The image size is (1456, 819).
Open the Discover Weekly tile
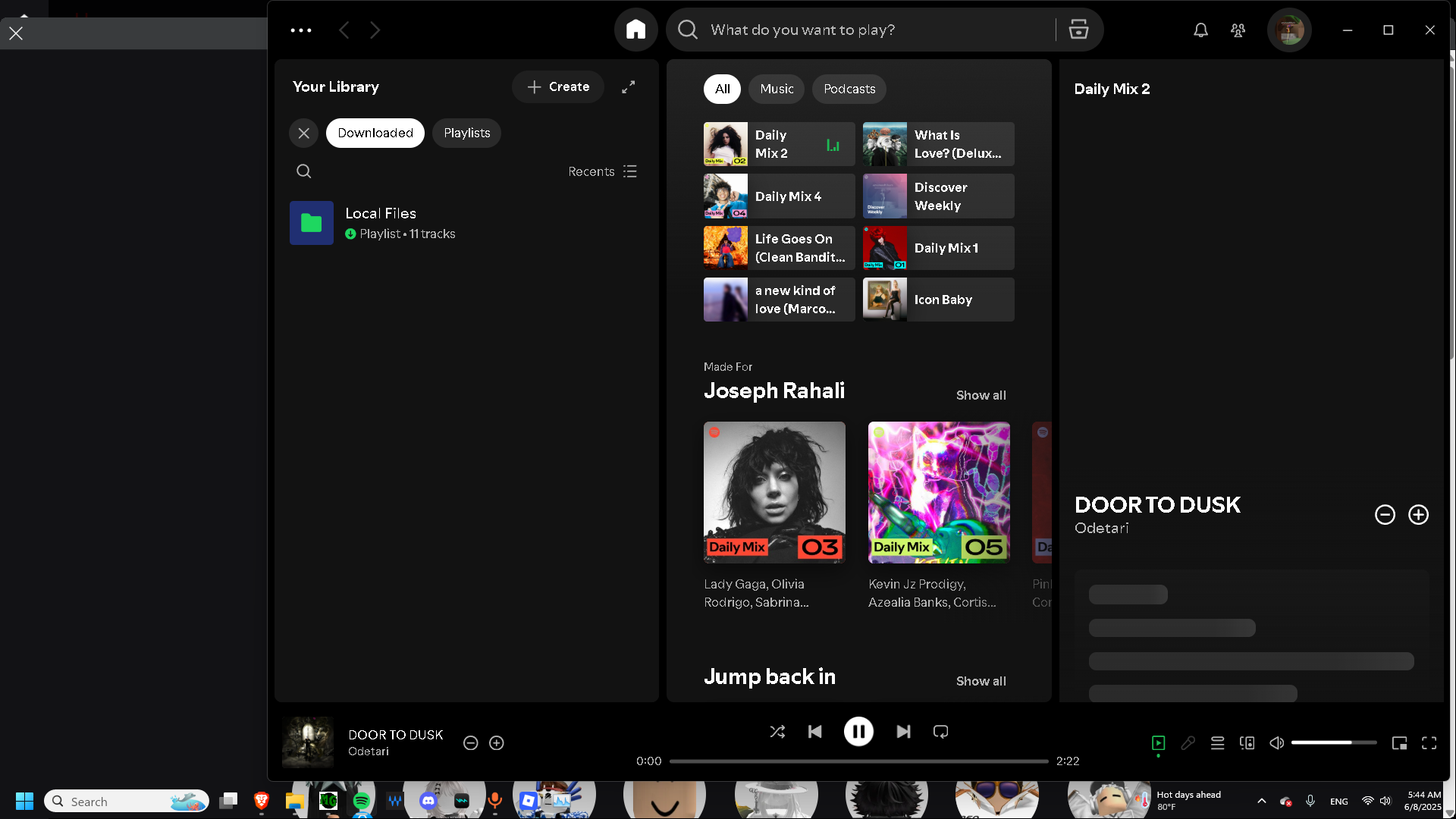938,196
